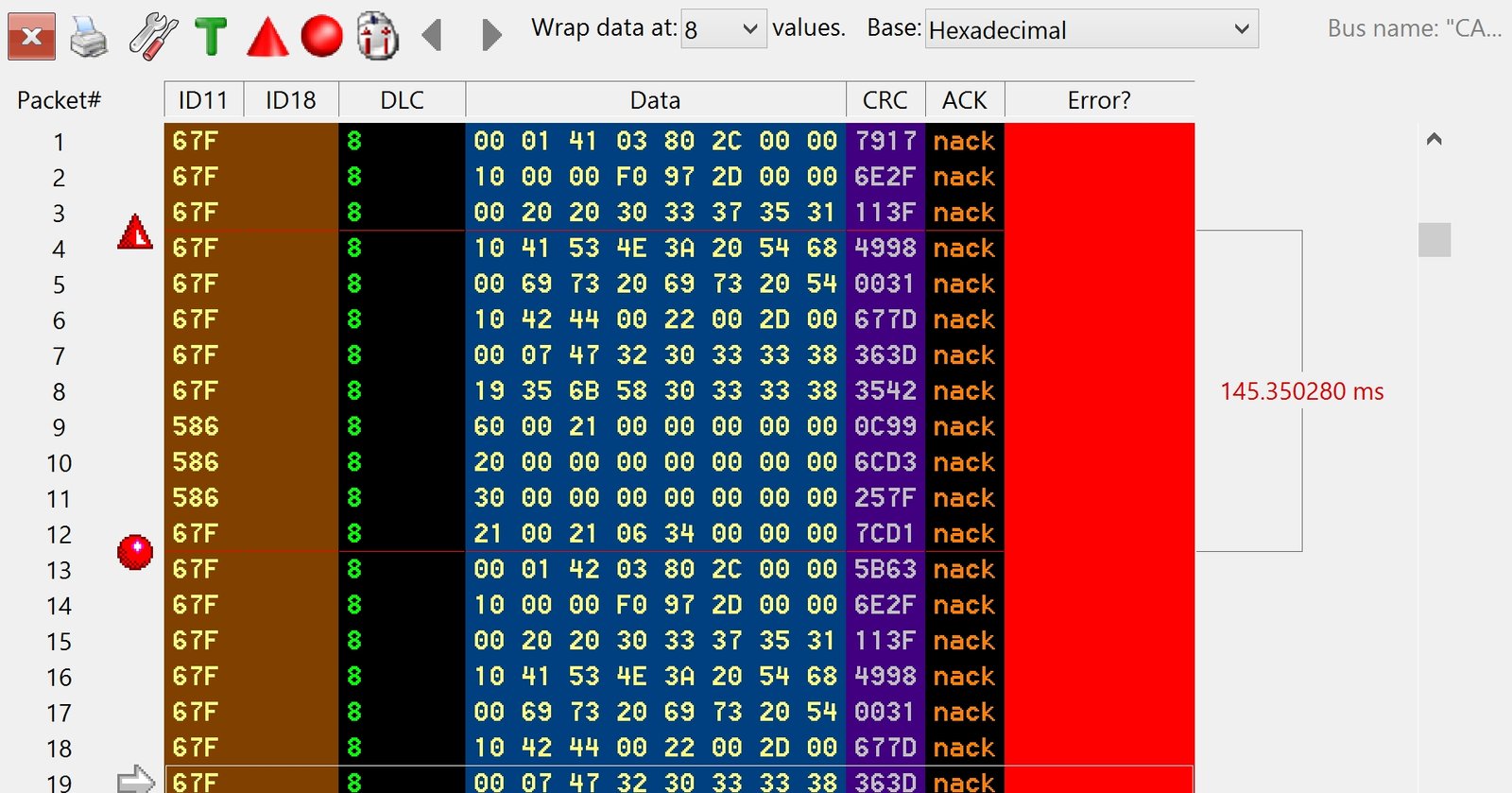Click packet number 6
This screenshot has width=1512, height=793.
59,320
